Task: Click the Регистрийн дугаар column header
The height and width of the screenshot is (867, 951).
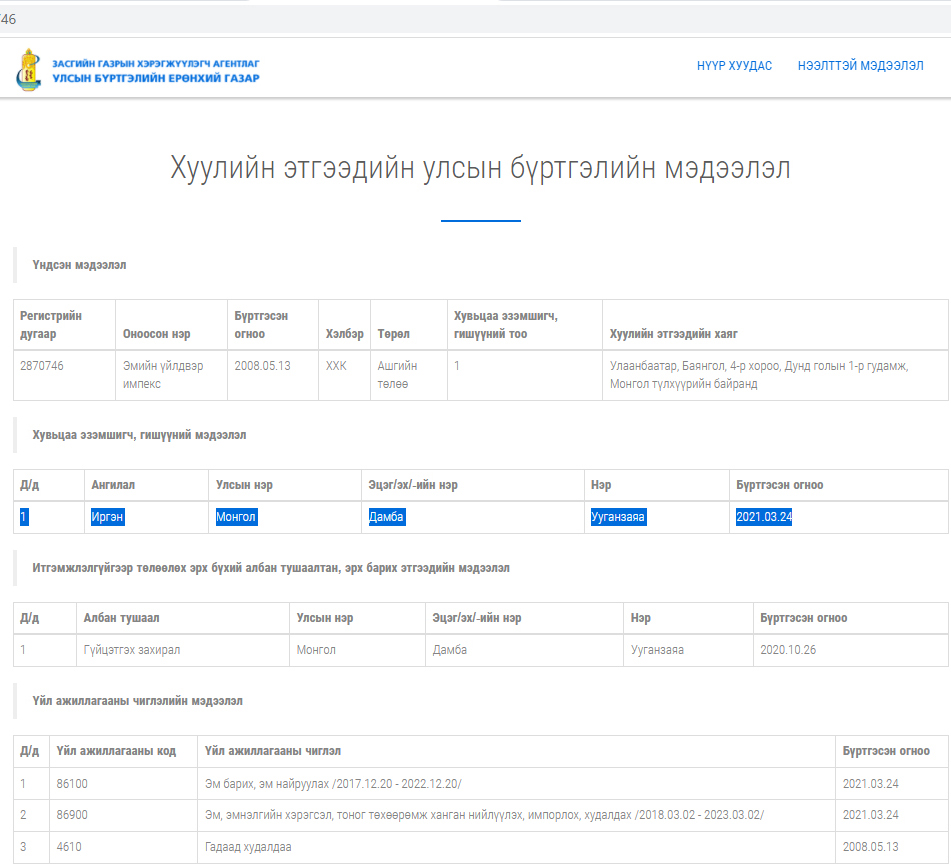Action: pos(50,324)
